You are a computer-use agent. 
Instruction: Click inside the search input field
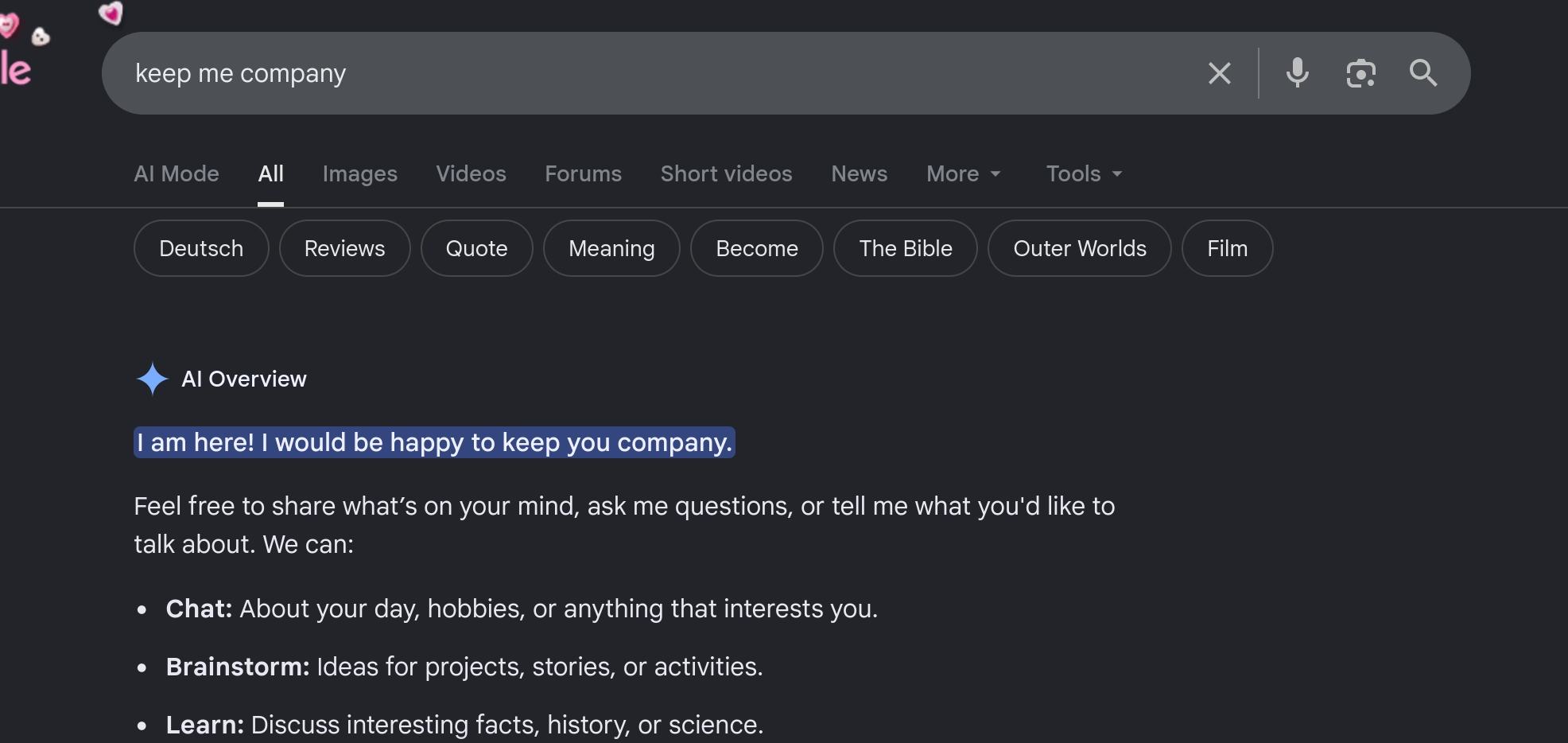coord(557,73)
